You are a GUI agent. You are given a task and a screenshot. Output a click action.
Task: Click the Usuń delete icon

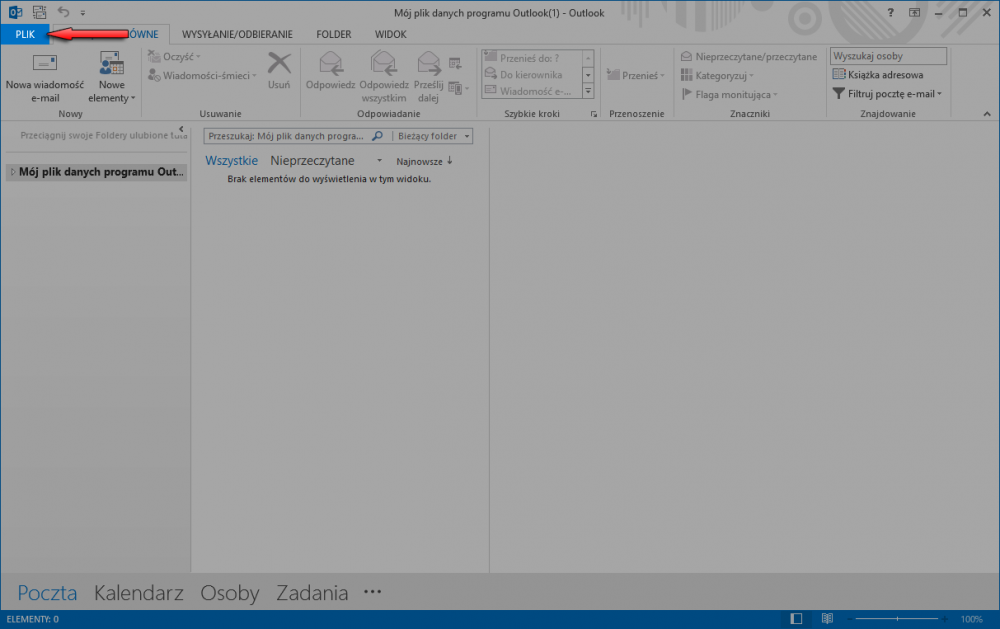click(x=279, y=71)
